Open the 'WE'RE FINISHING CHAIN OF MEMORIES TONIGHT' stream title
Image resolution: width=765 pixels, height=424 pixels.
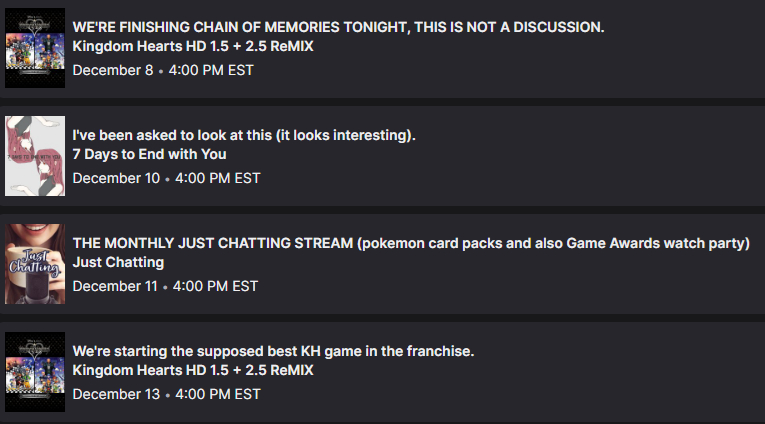tap(338, 26)
